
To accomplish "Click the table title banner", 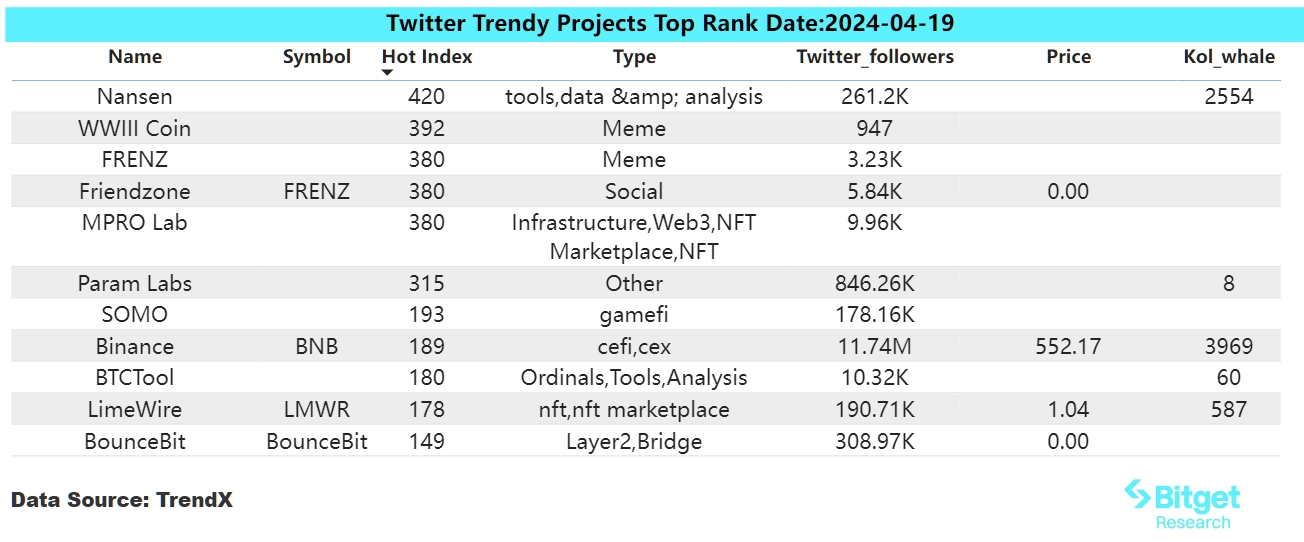I will (652, 22).
